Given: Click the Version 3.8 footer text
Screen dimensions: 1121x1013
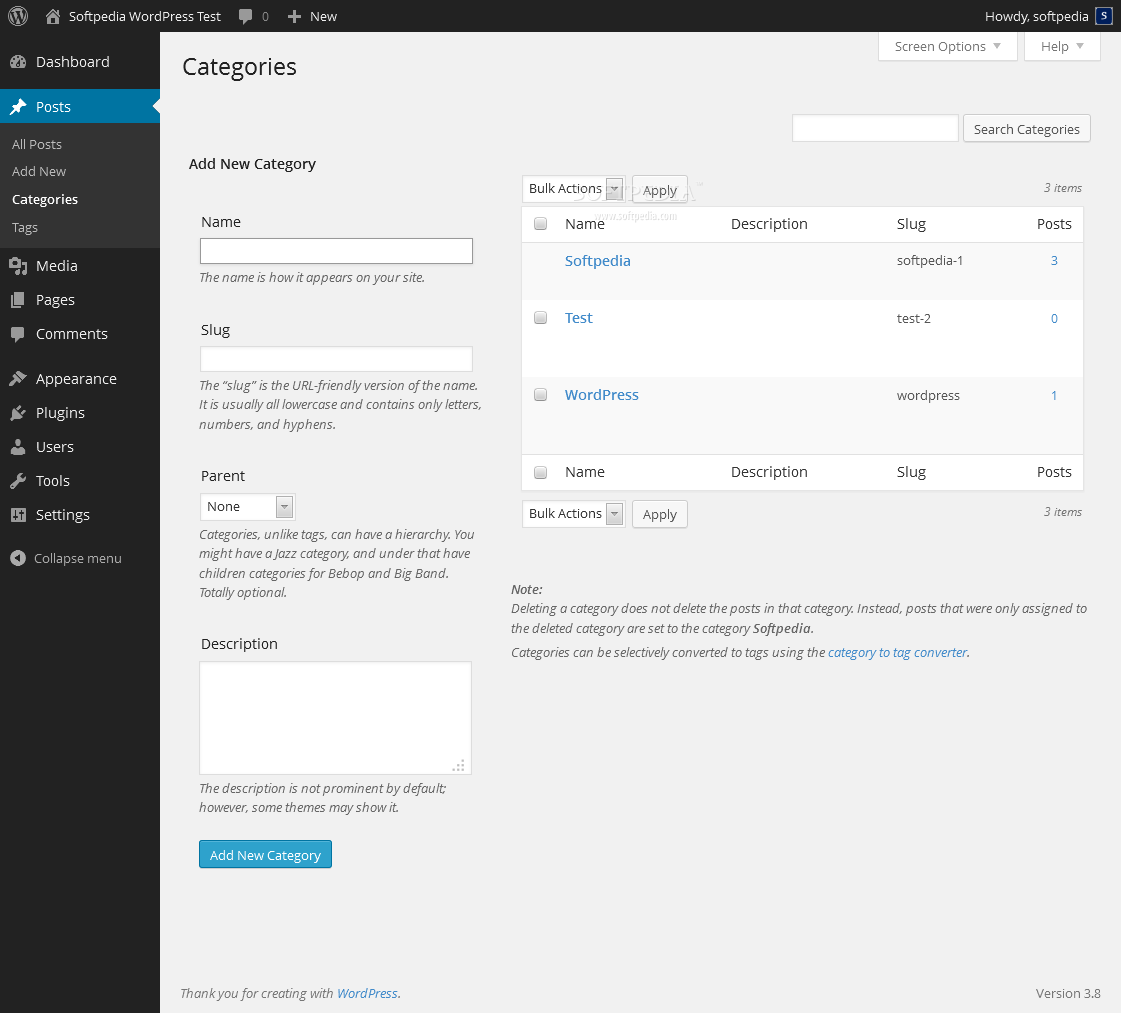Looking at the screenshot, I should point(1068,993).
